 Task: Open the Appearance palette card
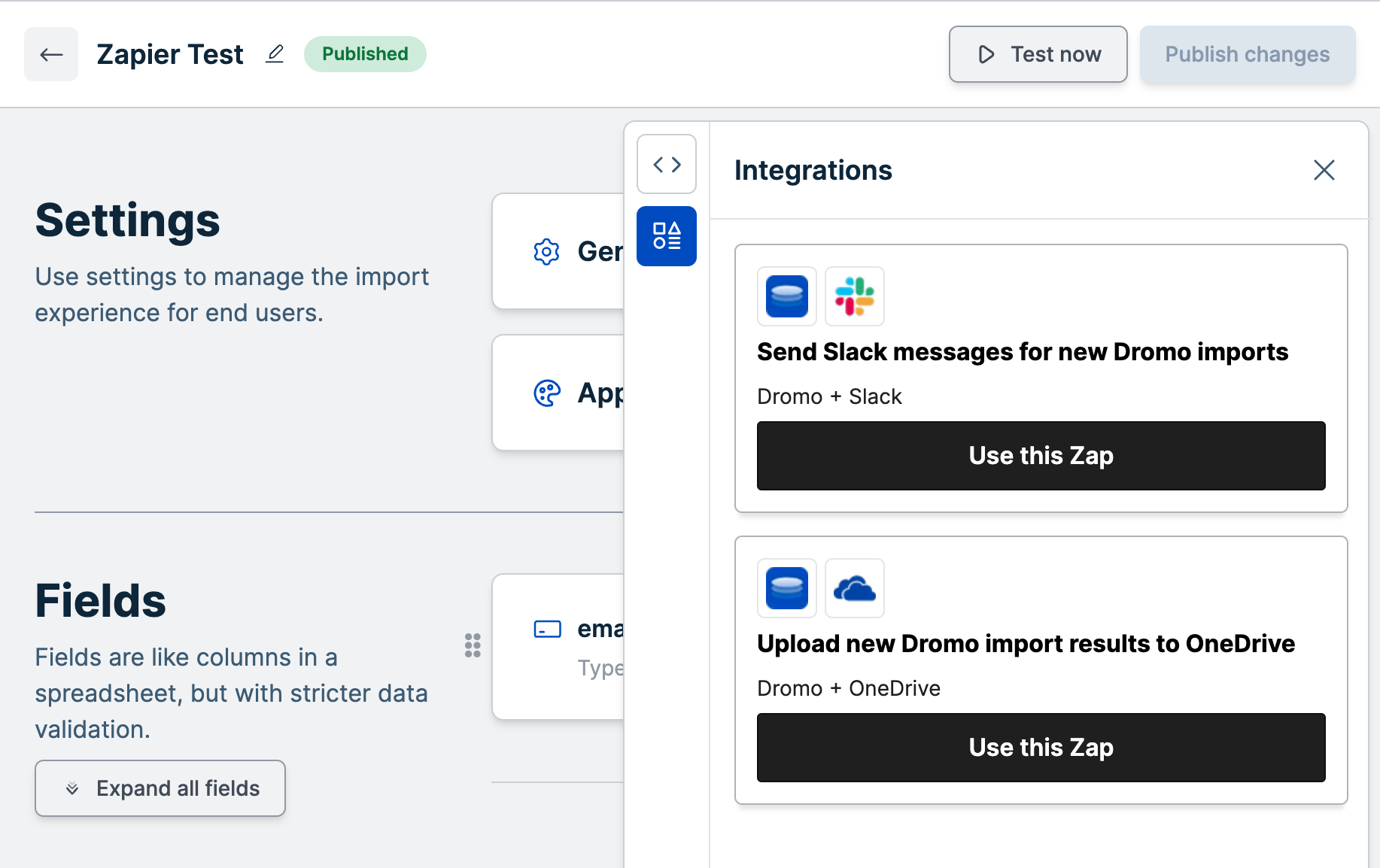pyautogui.click(x=558, y=393)
